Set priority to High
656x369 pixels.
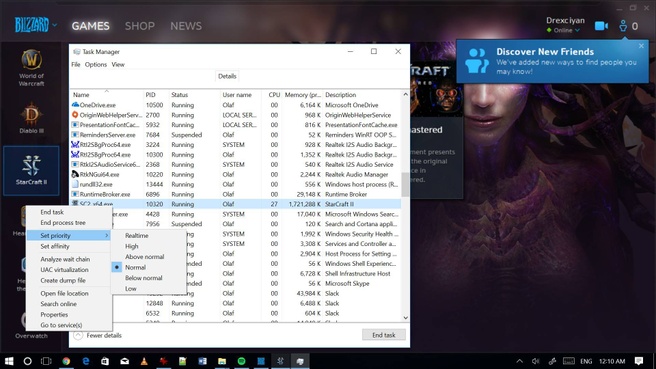149,246
